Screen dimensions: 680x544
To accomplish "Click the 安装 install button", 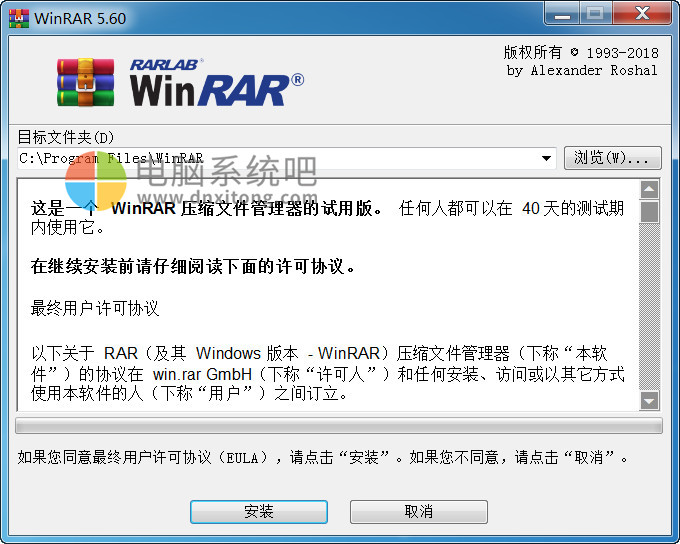I will click(x=258, y=511).
